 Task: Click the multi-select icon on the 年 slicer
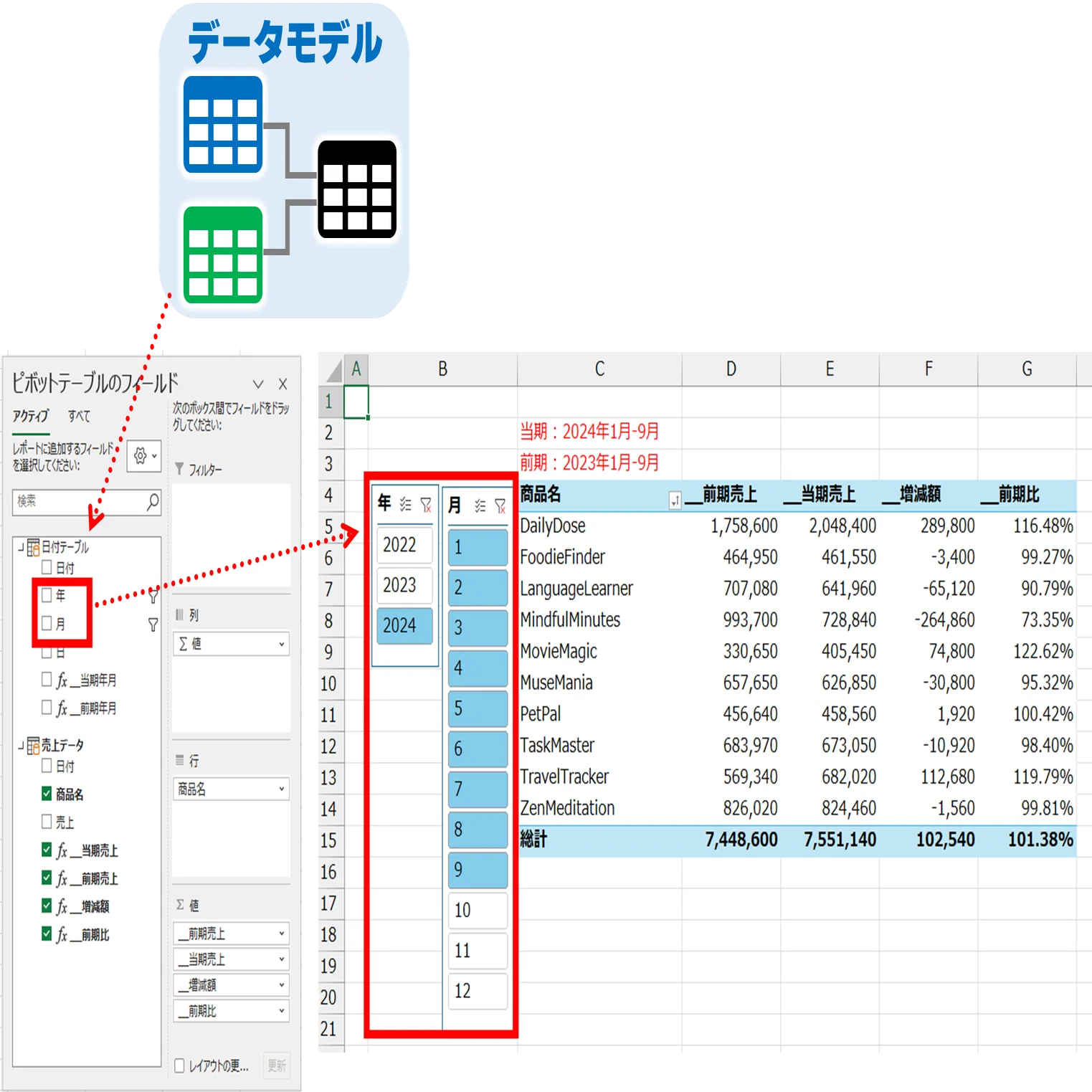point(405,505)
